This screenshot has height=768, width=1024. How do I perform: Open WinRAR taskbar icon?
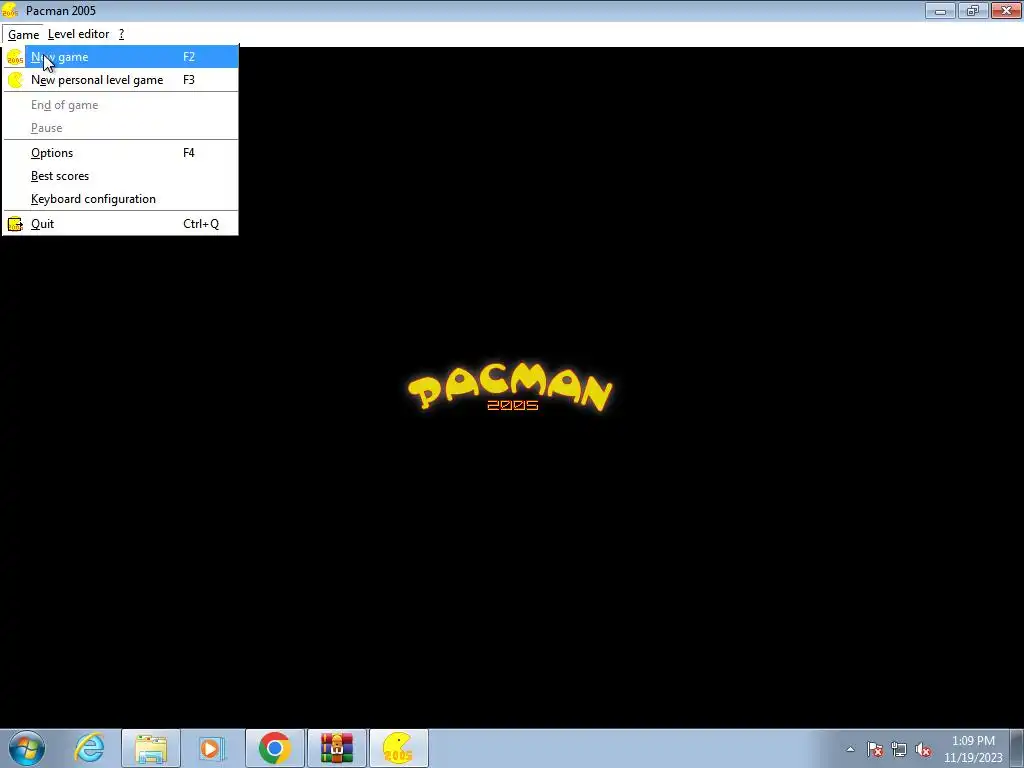[x=337, y=748]
